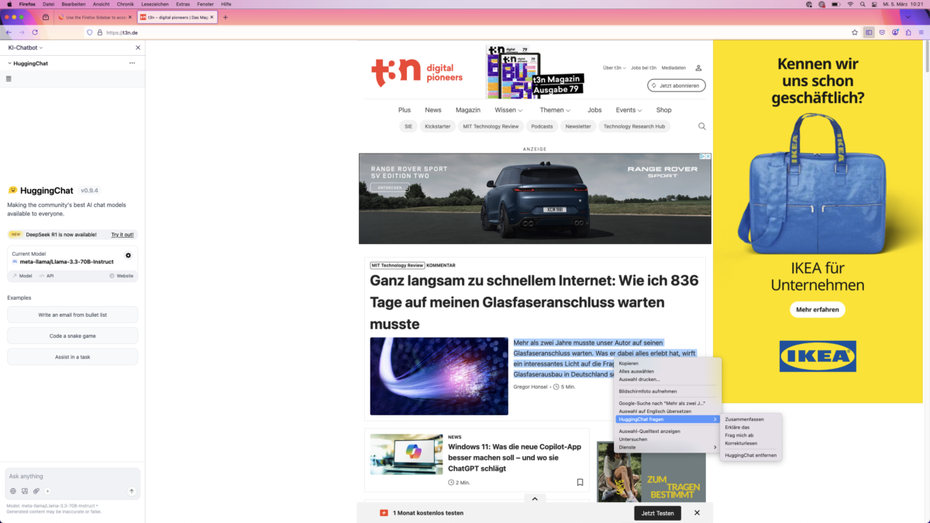930x523 pixels.
Task: Attach a file with the paperclip icon
Action: pyautogui.click(x=36, y=491)
